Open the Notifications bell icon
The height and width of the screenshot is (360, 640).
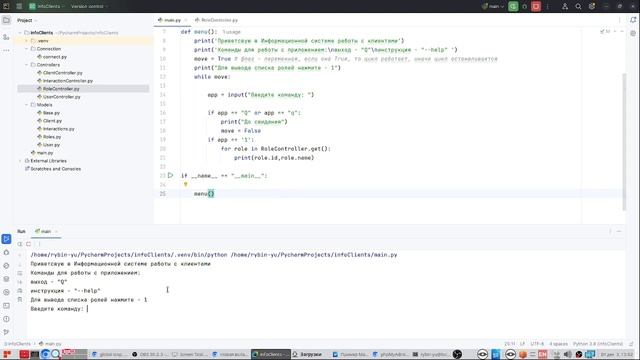tap(633, 20)
